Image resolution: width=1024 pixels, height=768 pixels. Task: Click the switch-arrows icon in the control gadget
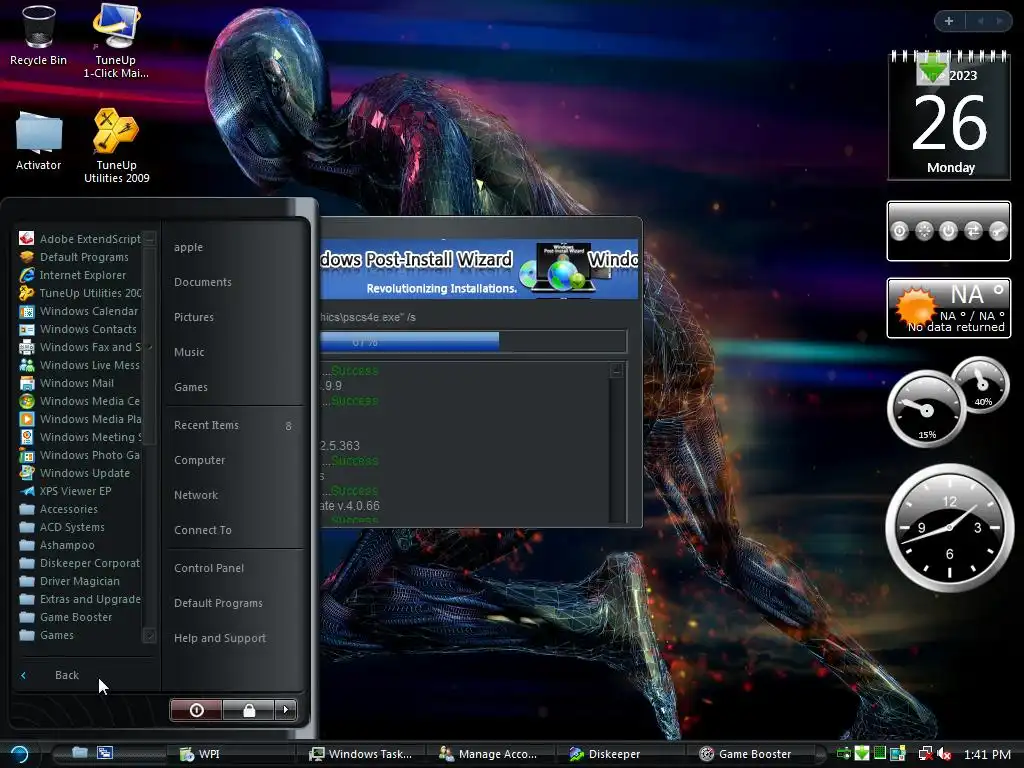click(973, 231)
